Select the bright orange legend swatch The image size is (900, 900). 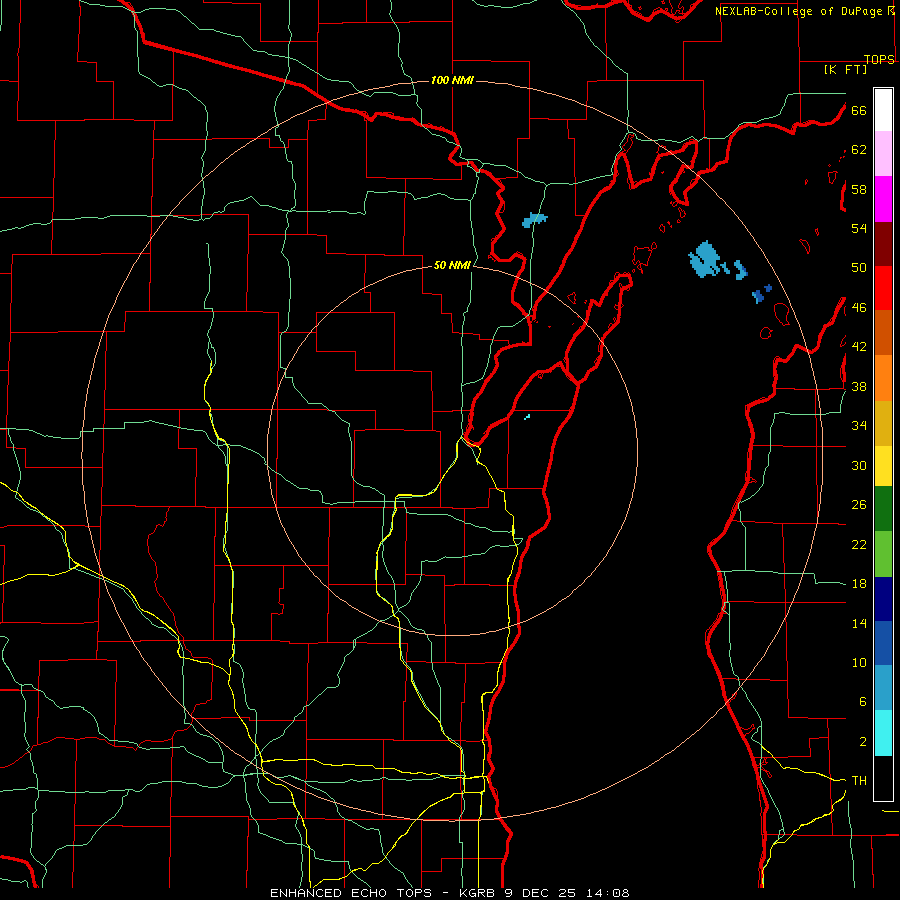coord(883,378)
